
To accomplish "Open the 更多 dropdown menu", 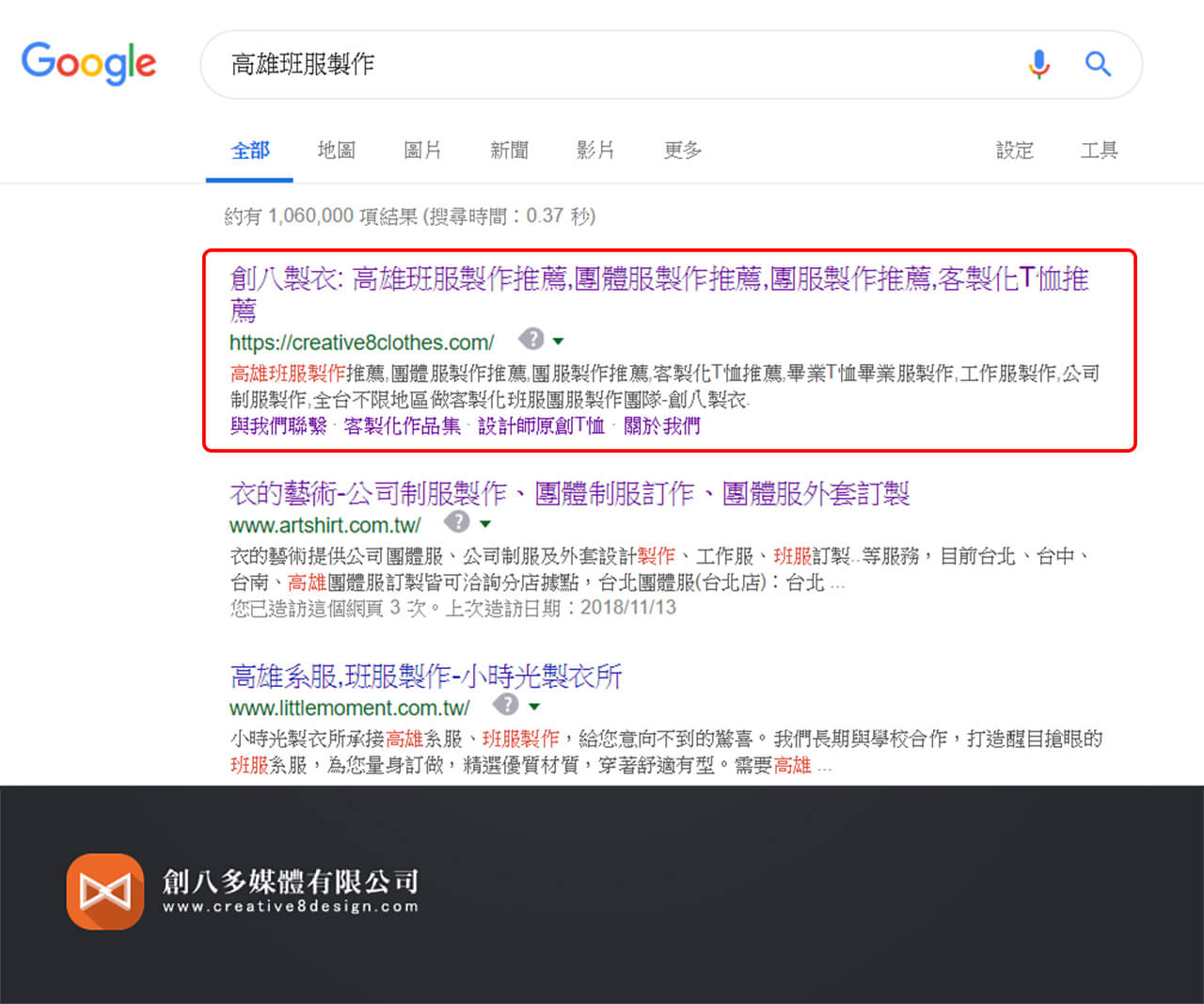I will [x=683, y=150].
